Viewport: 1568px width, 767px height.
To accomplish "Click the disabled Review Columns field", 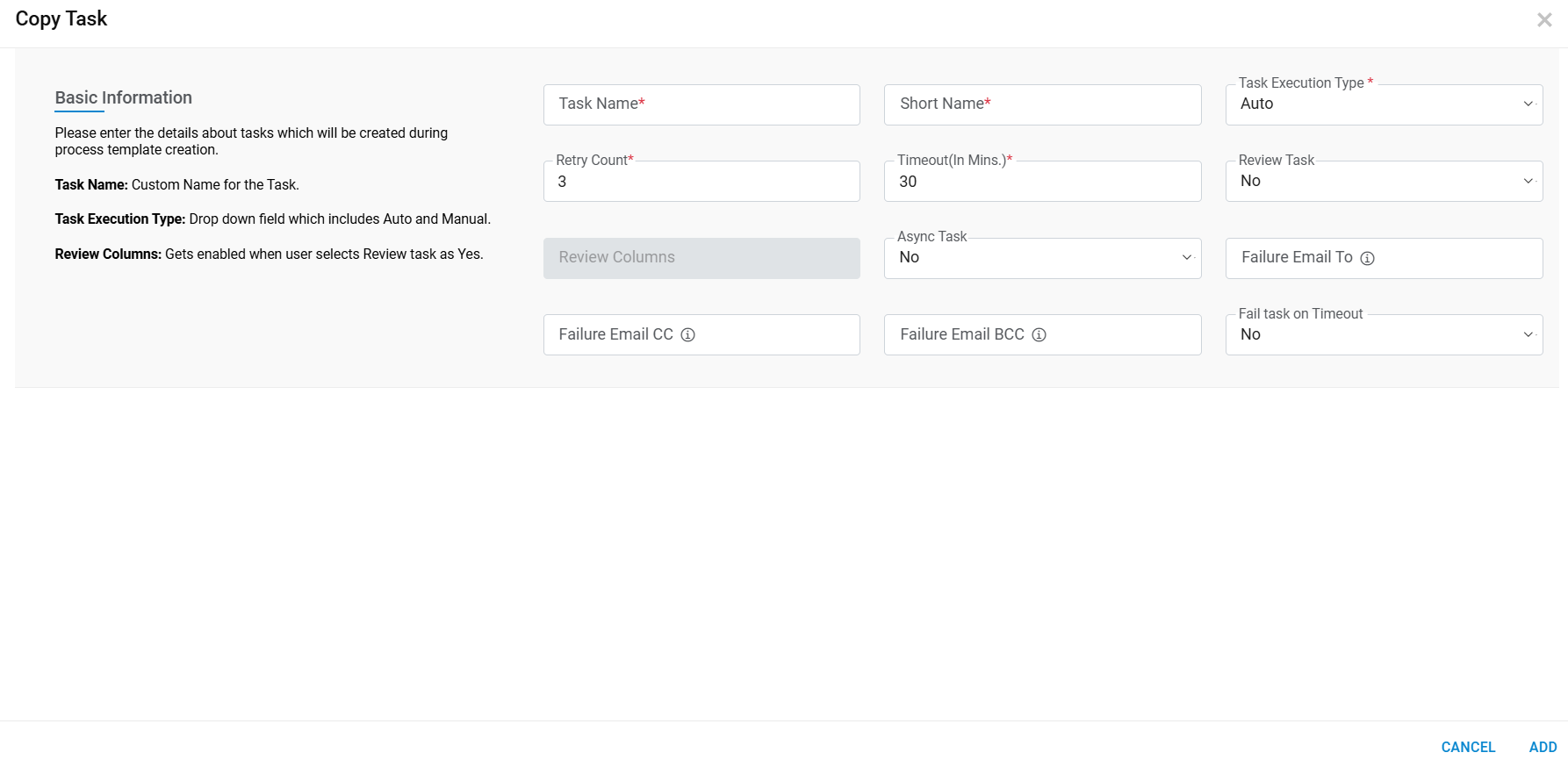I will point(701,258).
